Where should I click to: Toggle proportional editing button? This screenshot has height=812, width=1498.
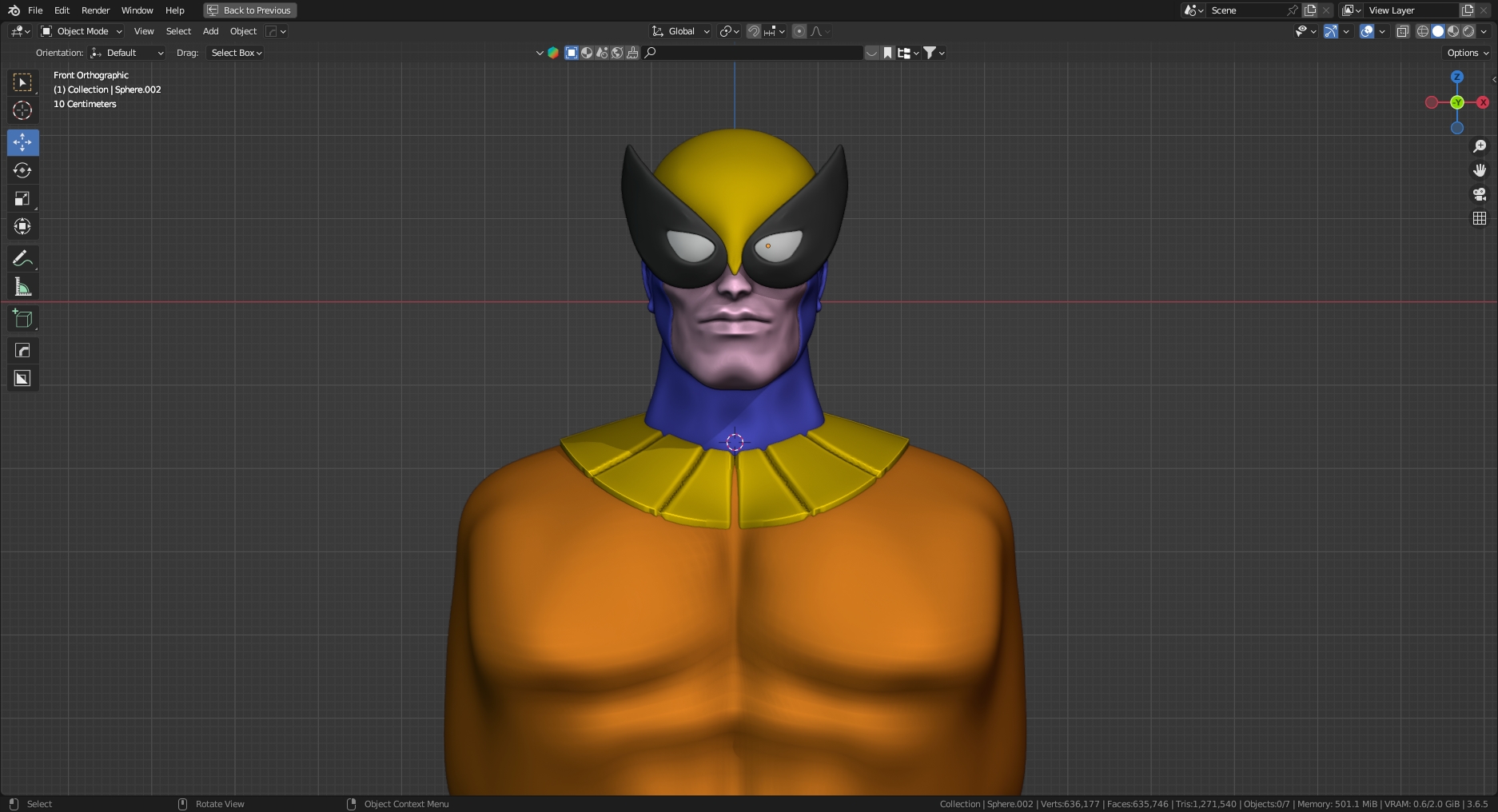click(799, 31)
